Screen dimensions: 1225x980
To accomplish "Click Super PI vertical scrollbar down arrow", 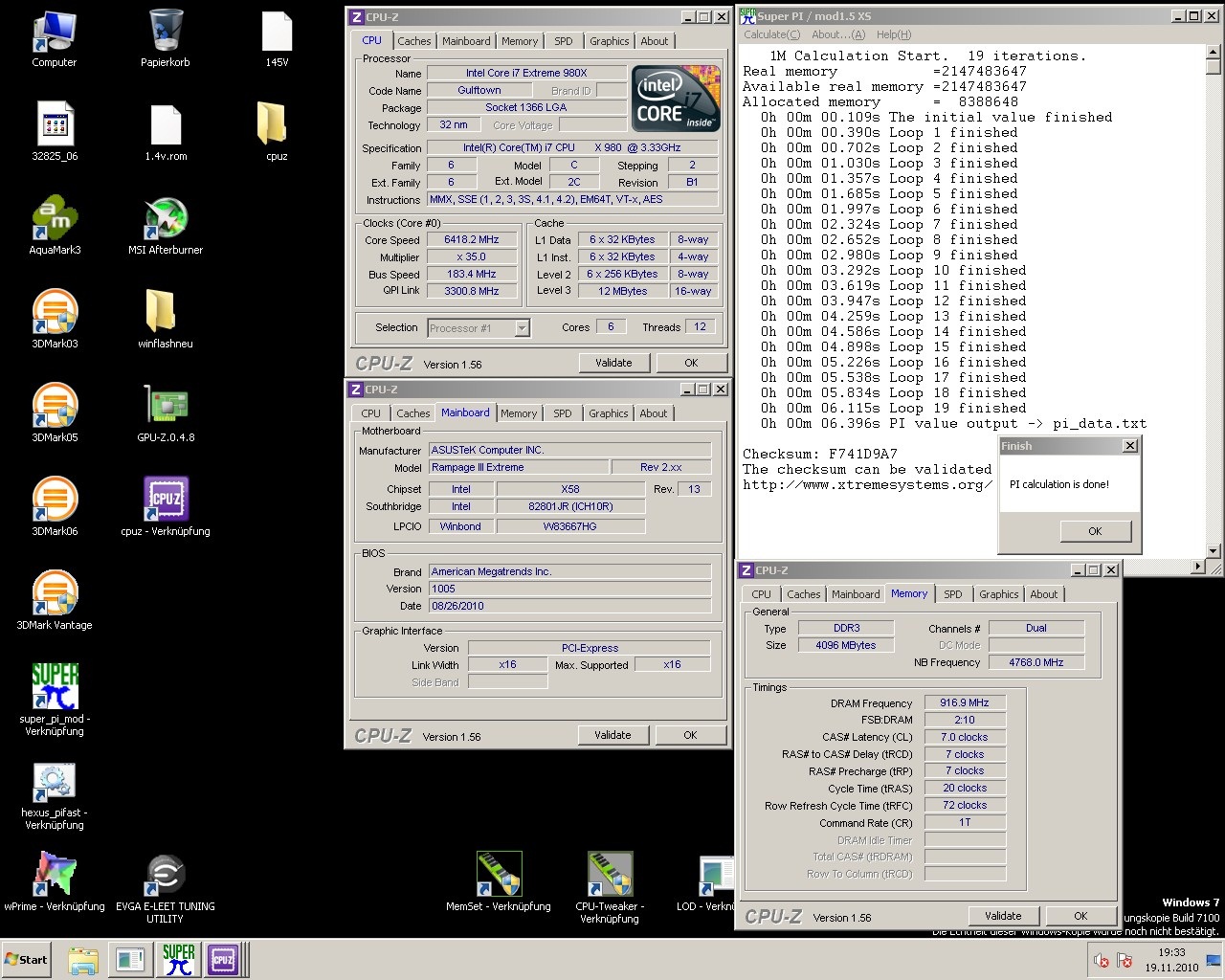I will coord(1214,550).
